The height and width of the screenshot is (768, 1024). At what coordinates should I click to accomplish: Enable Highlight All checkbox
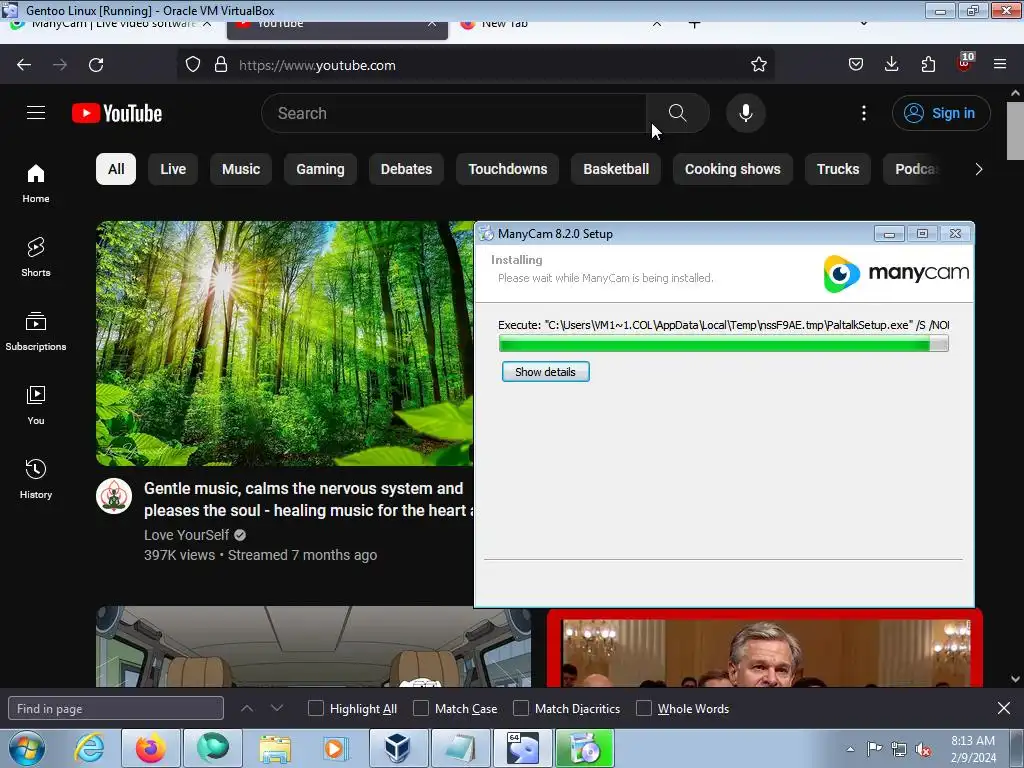point(315,708)
